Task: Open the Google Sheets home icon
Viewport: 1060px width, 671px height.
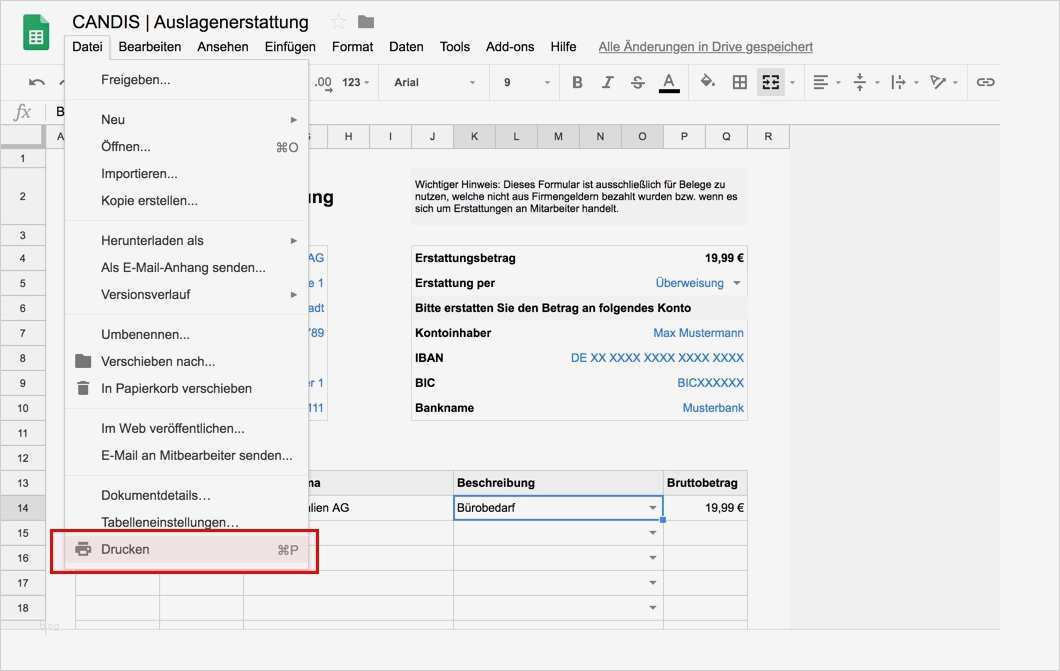Action: tap(36, 34)
